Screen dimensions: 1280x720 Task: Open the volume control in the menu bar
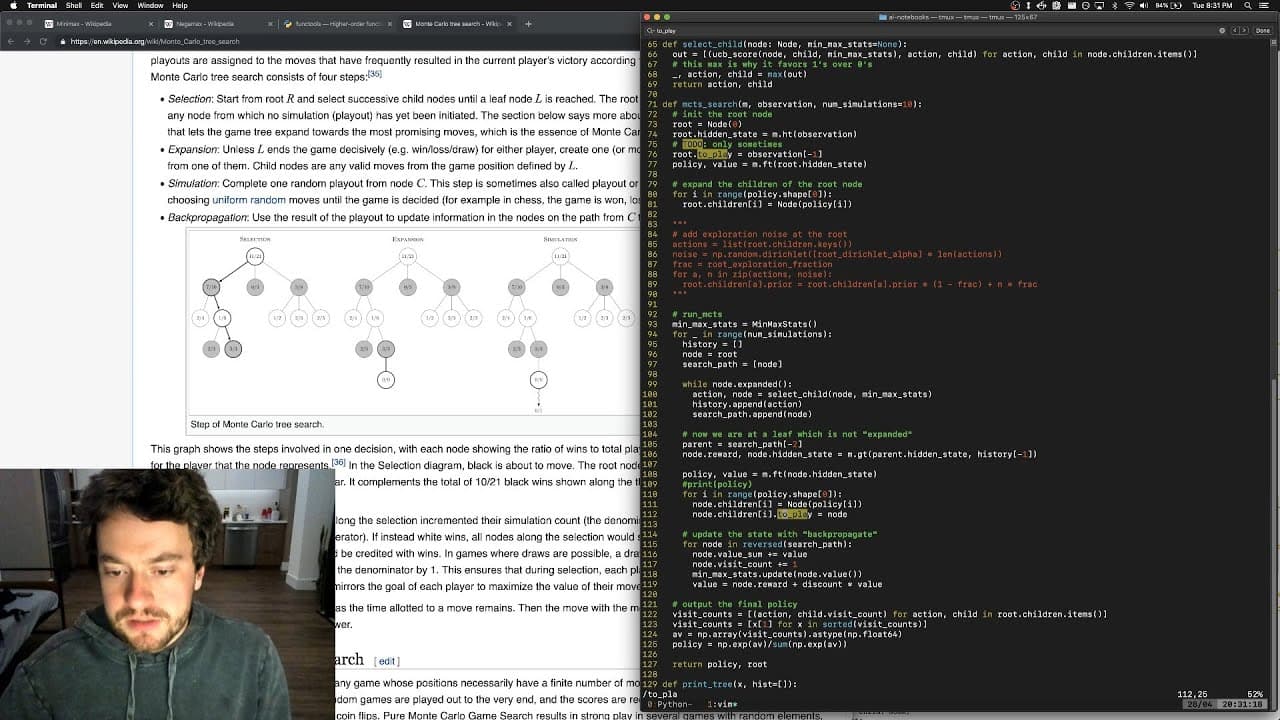pos(1145,6)
